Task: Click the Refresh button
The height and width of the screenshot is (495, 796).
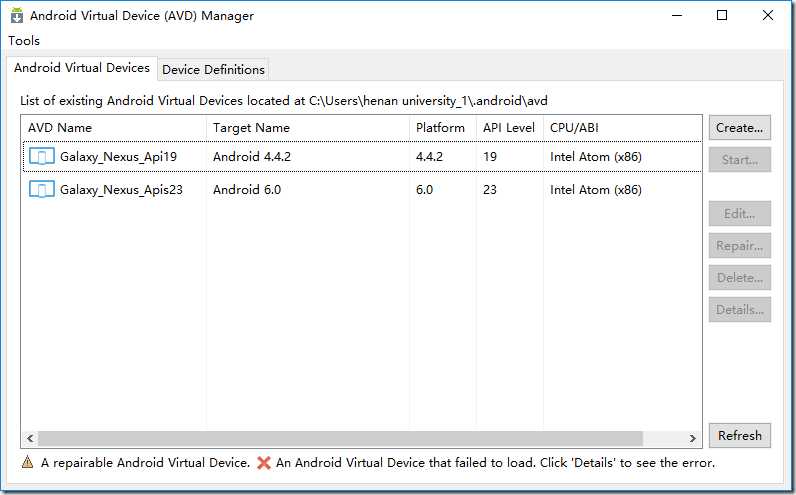Action: tap(740, 435)
